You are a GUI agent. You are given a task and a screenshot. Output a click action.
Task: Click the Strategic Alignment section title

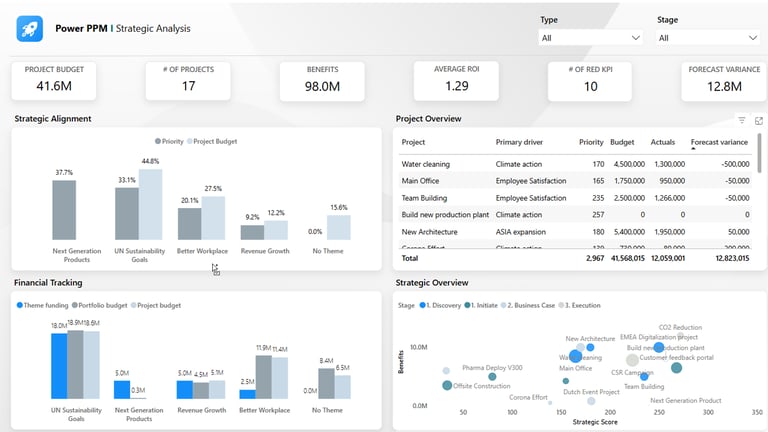pos(53,119)
